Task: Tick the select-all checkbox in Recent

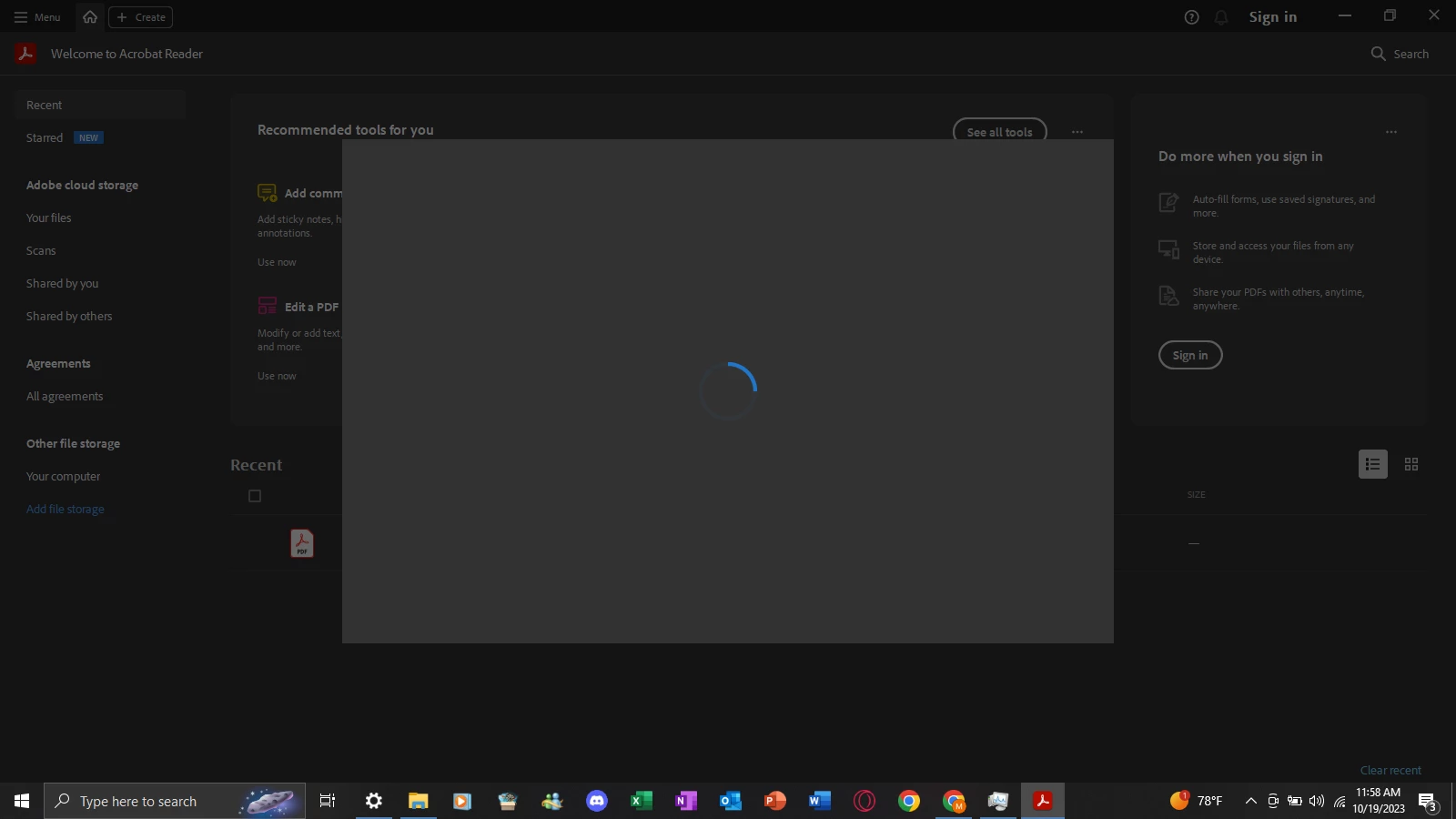Action: point(255,496)
